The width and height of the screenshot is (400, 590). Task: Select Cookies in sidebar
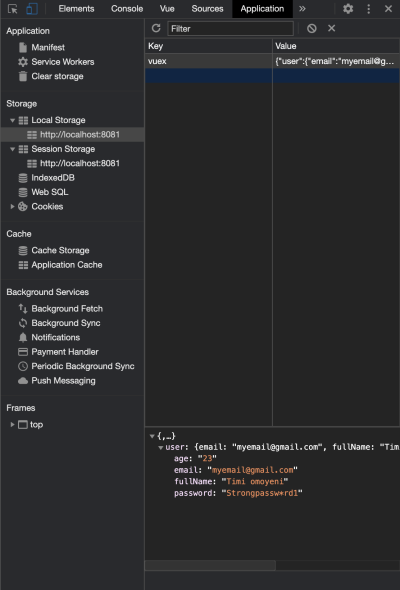click(47, 207)
